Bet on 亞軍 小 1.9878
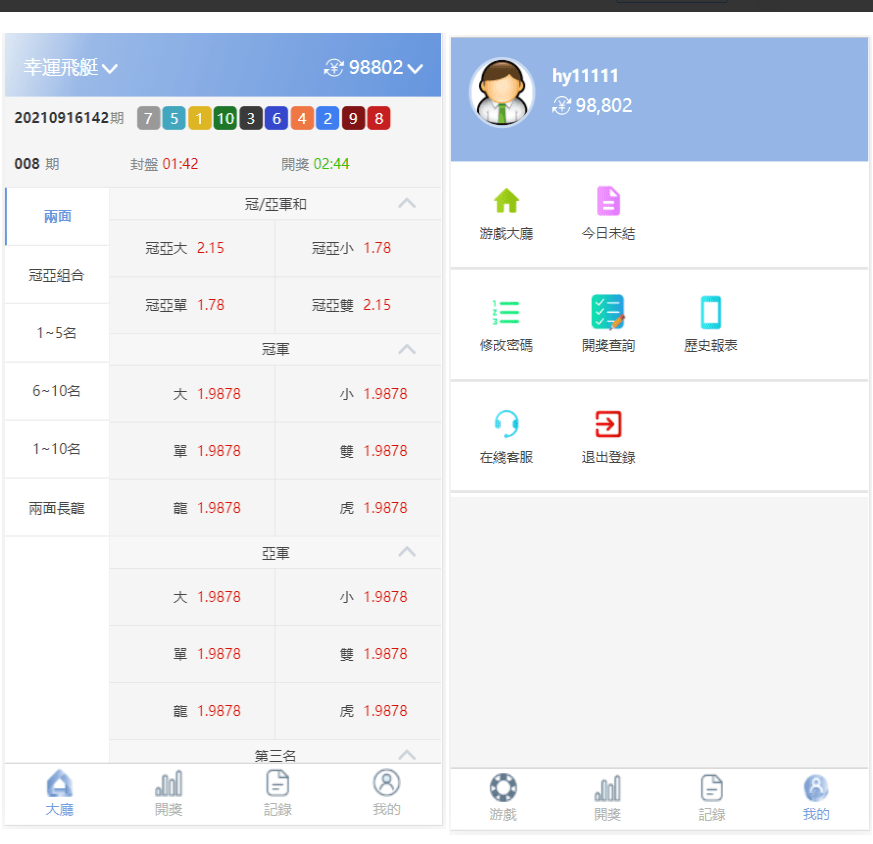 pyautogui.click(x=358, y=597)
